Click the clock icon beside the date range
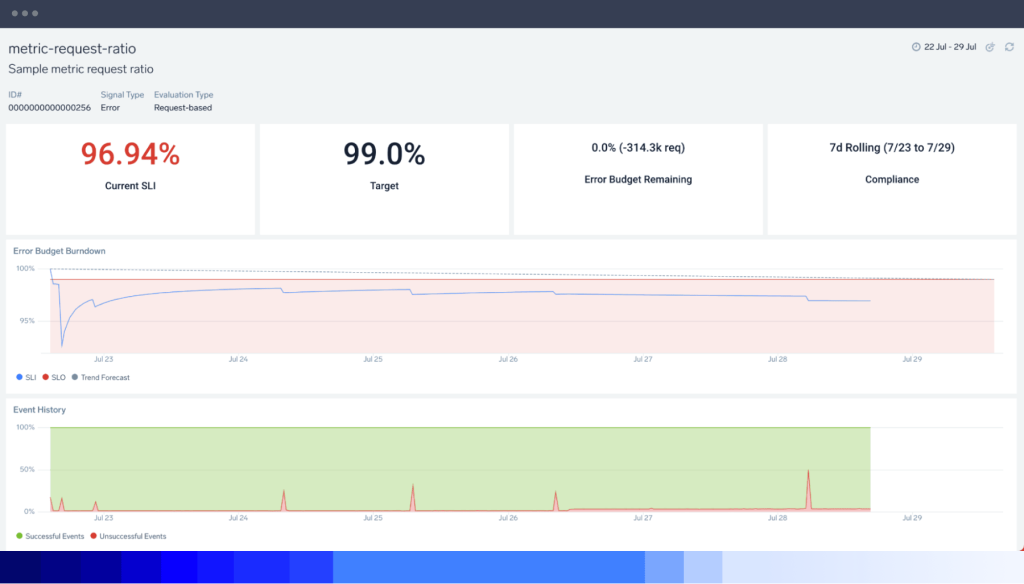This screenshot has height=584, width=1024. (916, 47)
